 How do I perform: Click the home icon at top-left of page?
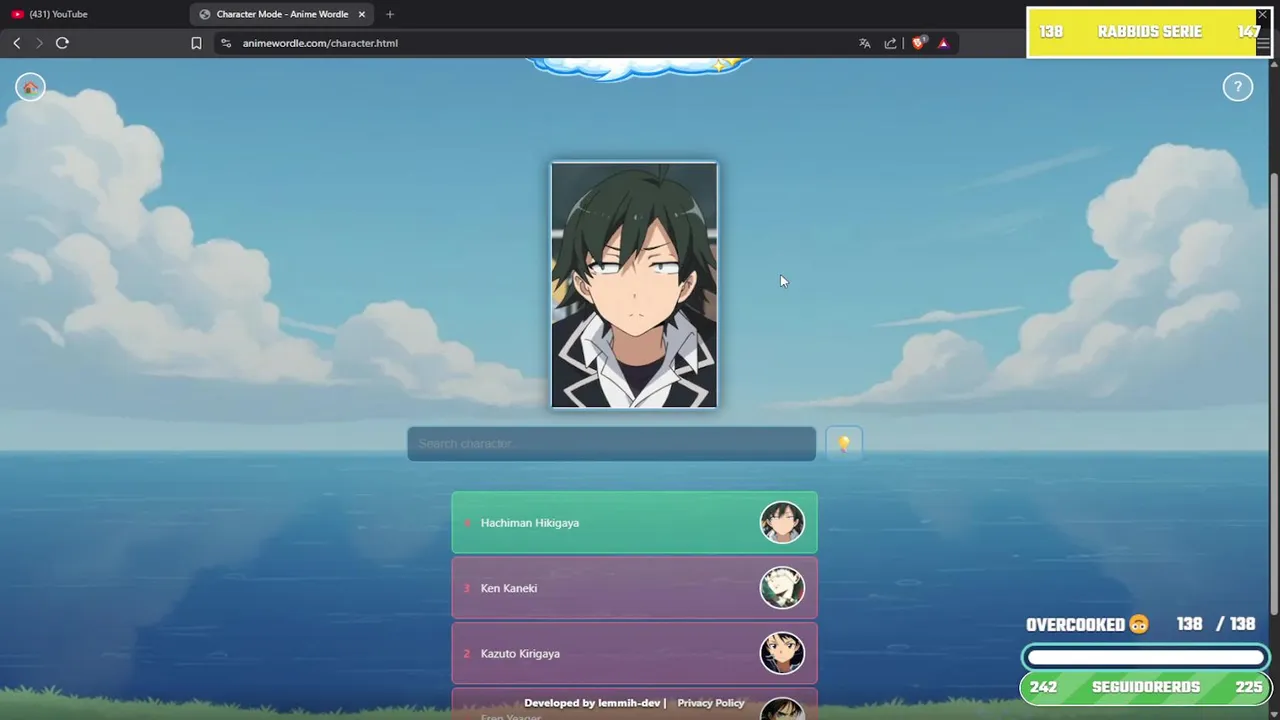click(30, 87)
